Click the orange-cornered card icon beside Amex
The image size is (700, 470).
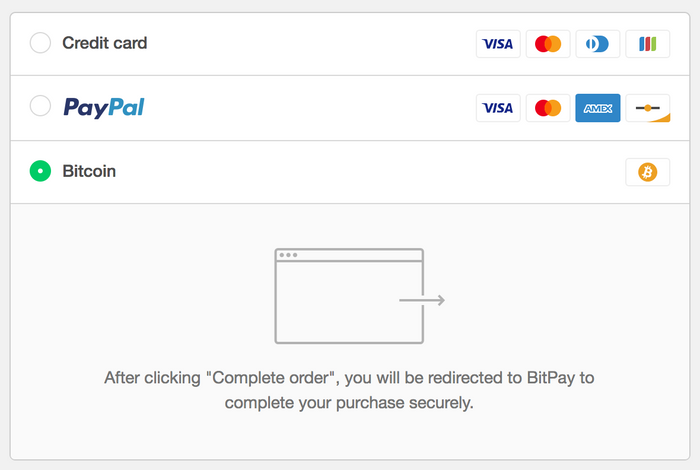click(x=648, y=108)
